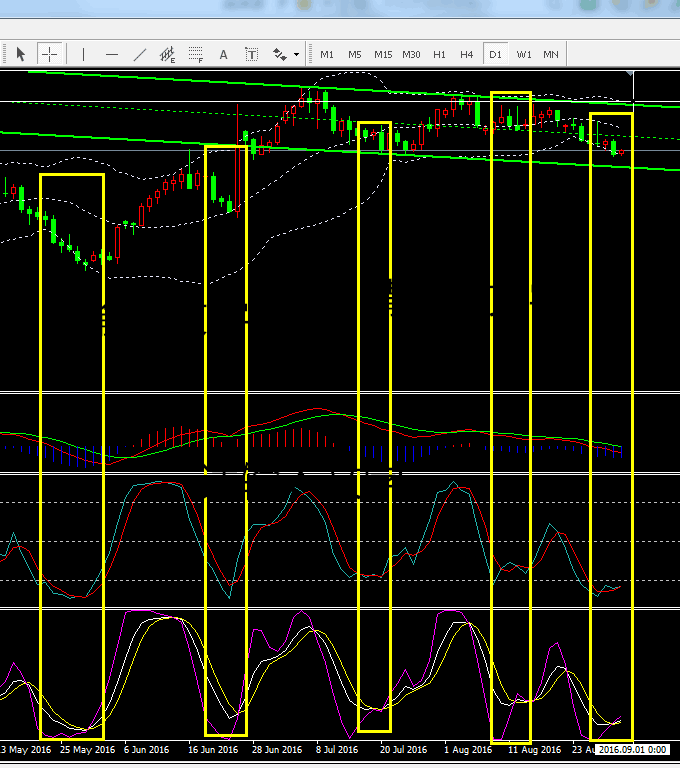Add a text annotation with the A tool
Viewport: 680px width, 768px height.
tap(223, 54)
